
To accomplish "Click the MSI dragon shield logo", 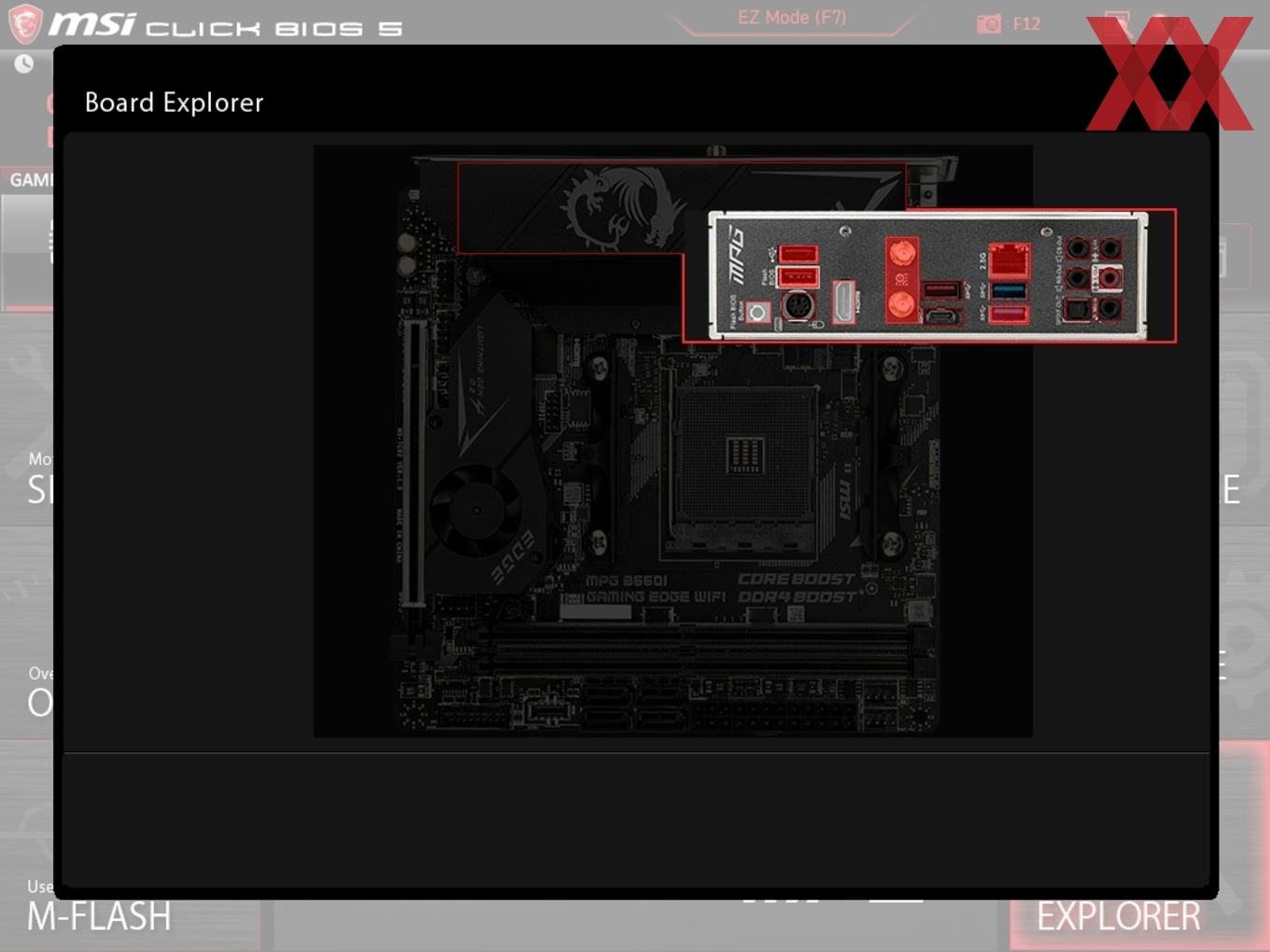I will [x=25, y=23].
